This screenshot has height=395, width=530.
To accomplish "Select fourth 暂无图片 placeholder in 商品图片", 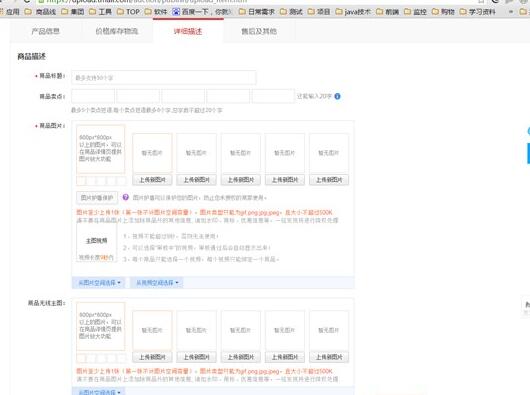I will [x=285, y=153].
